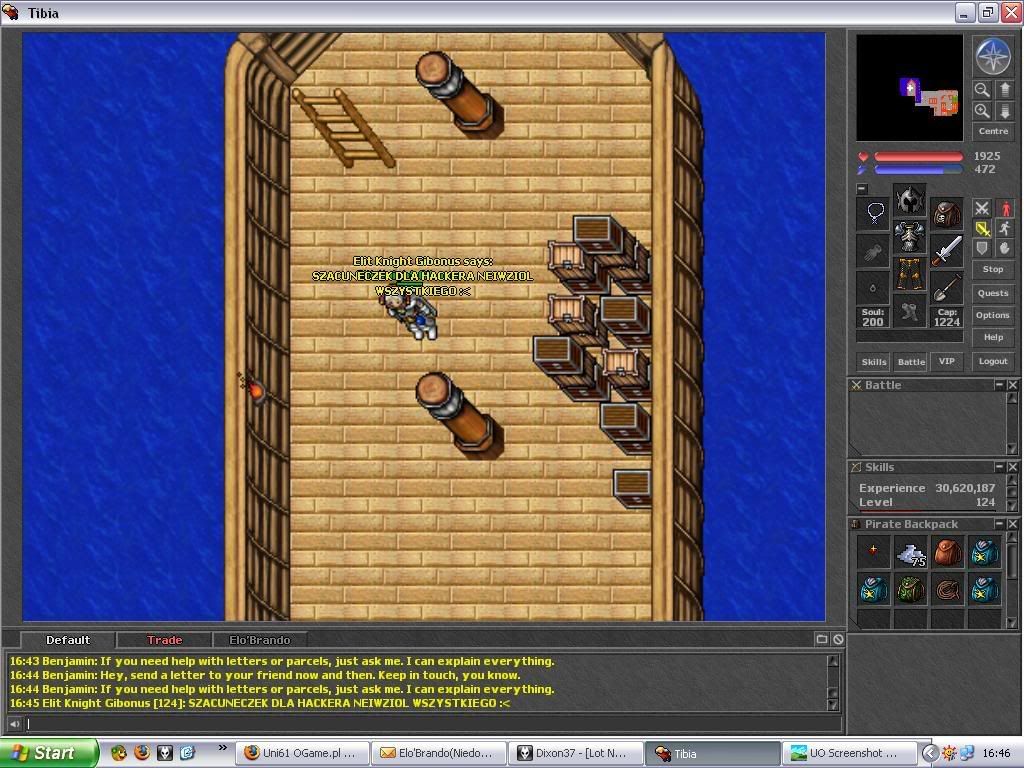Viewport: 1024px width, 768px height.
Task: Click the red heart health icon
Action: coord(863,157)
